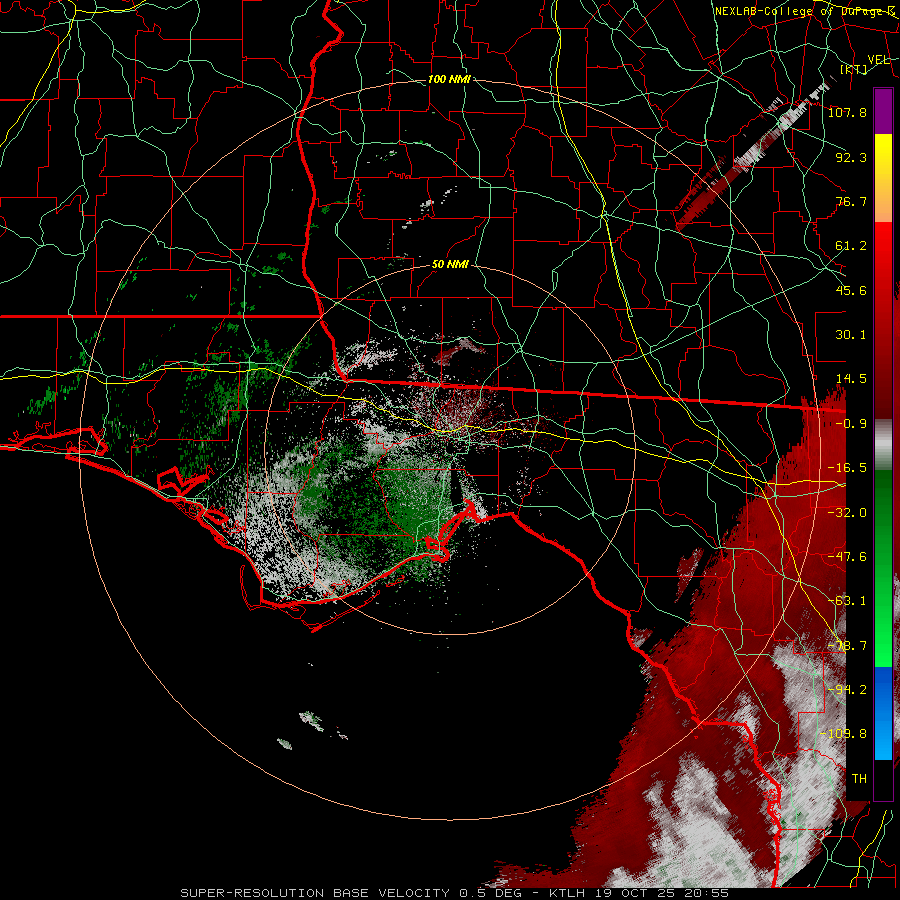
Task: Click the Super-Resolution Base Velocity caption
Action: click(454, 893)
